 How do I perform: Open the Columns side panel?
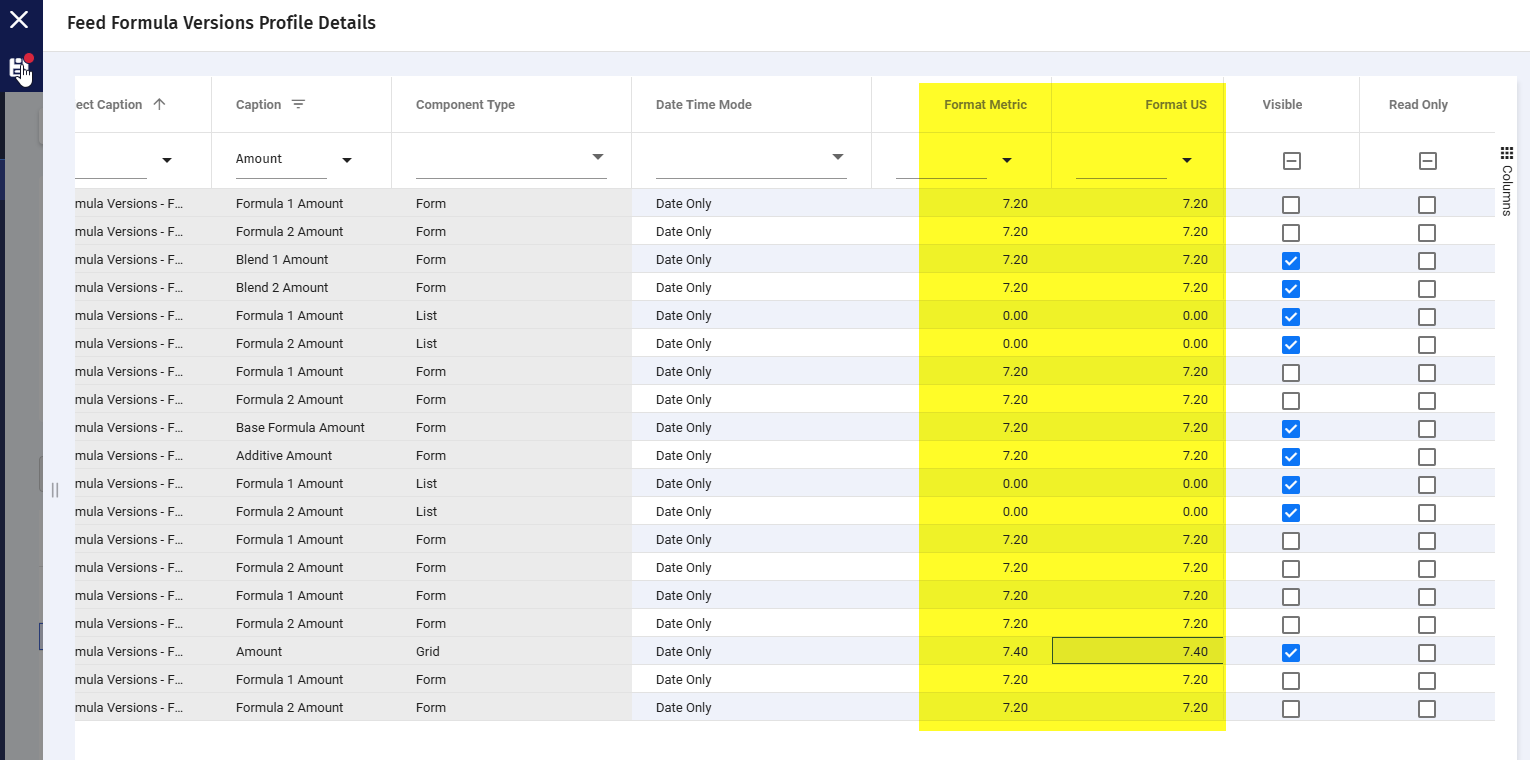tap(1506, 181)
